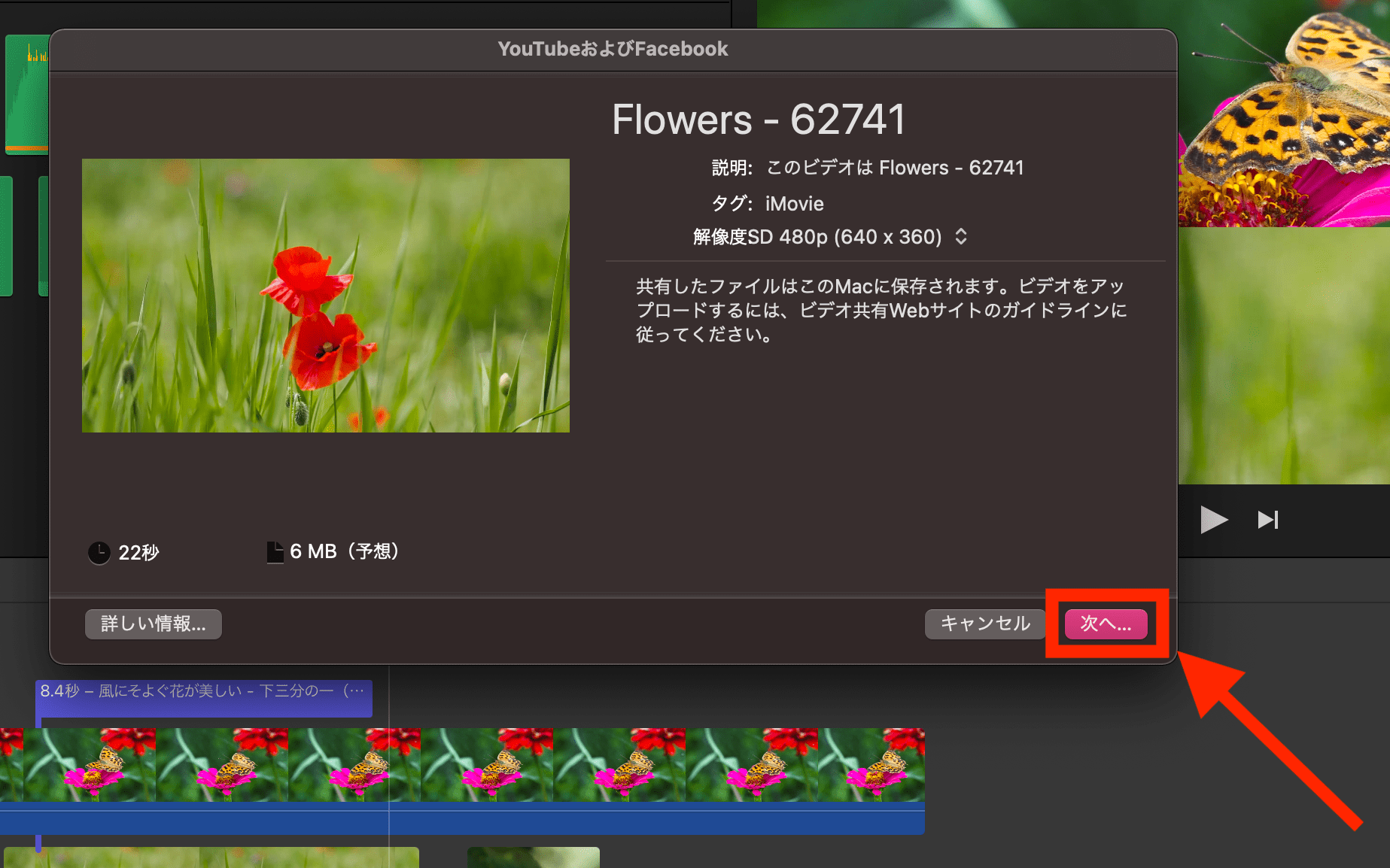
Task: Select the dark clip at the bottom timeline
Action: [x=534, y=857]
